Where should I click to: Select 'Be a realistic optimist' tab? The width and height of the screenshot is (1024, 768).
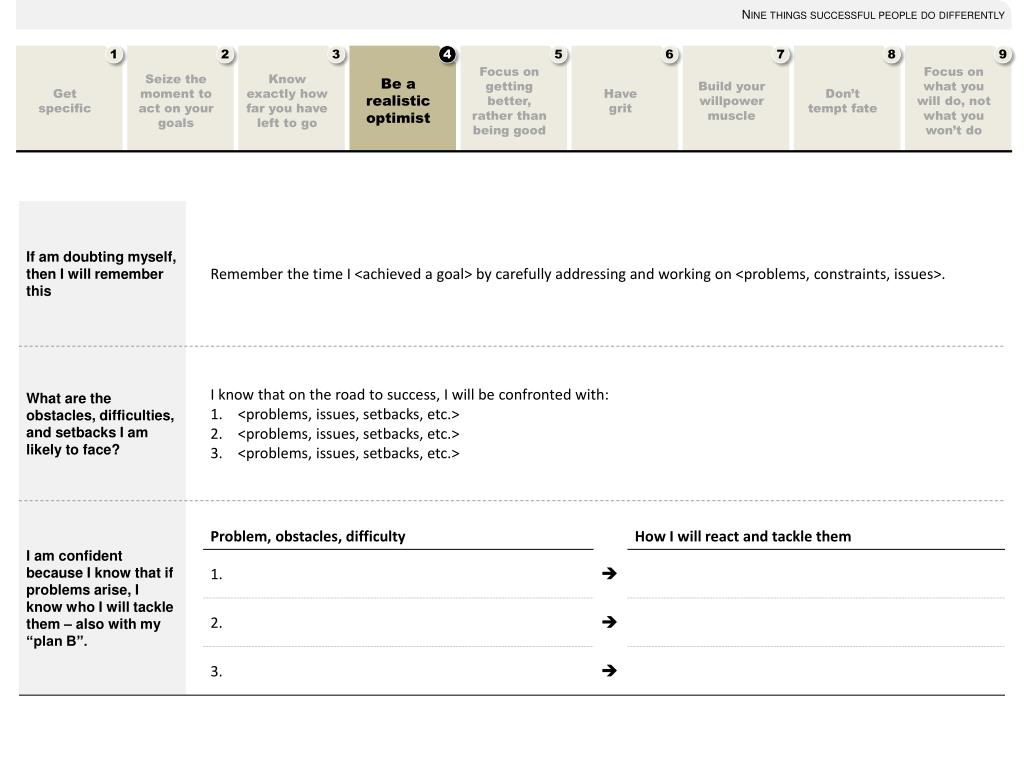point(402,98)
